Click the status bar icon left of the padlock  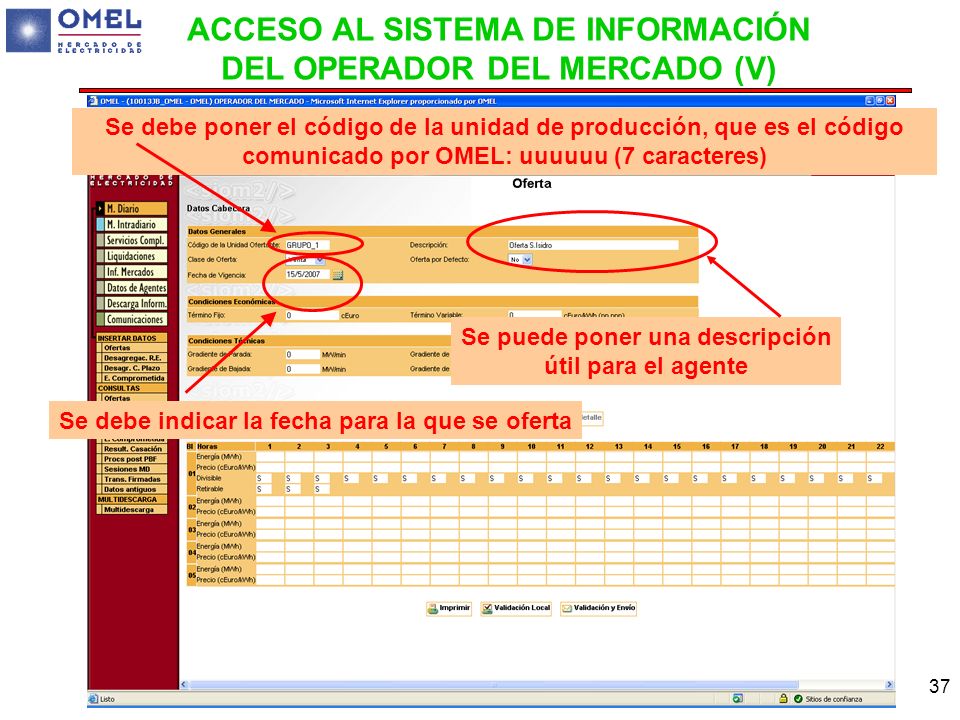(x=738, y=699)
